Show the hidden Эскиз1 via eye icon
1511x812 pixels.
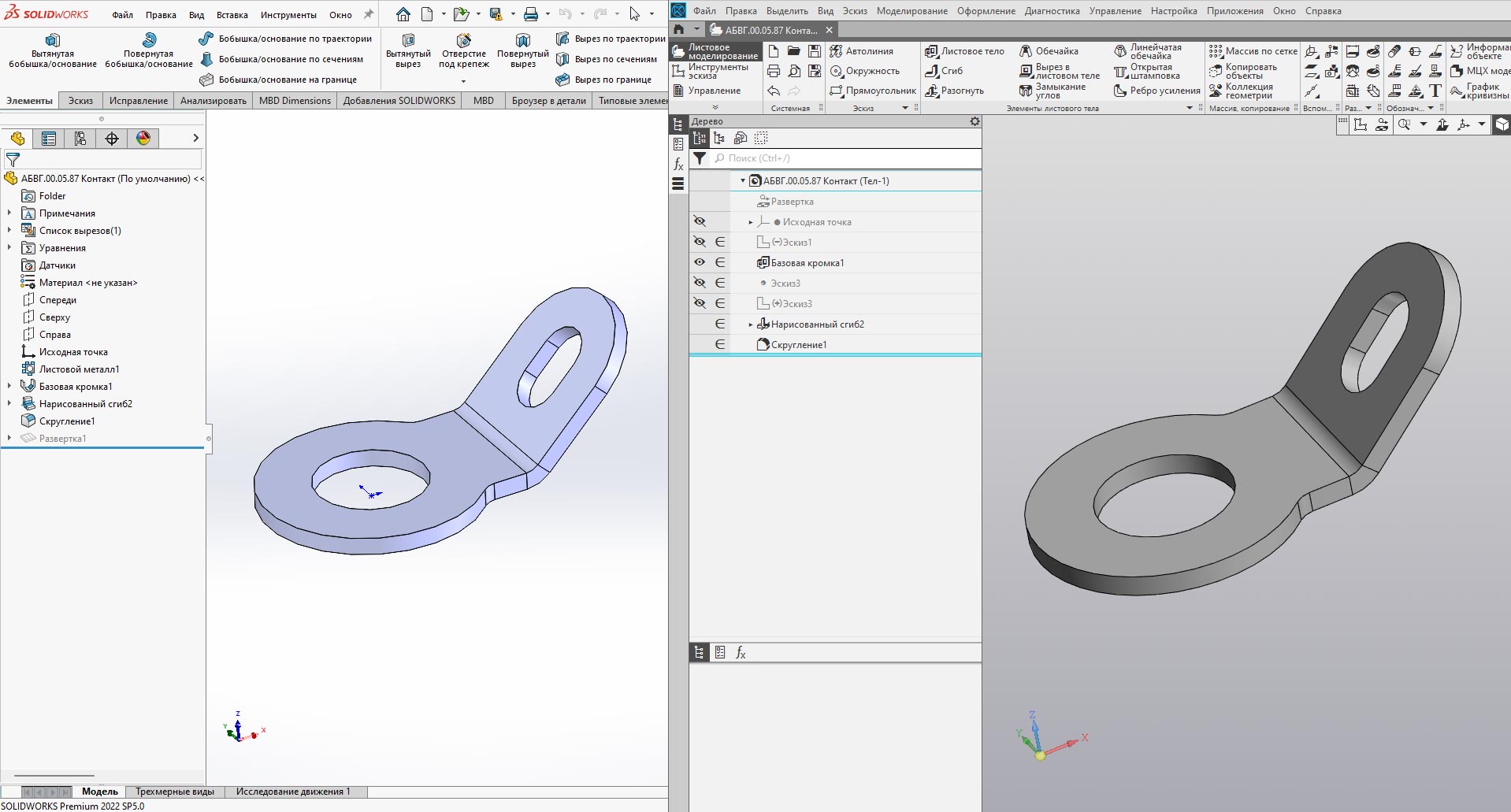coord(700,243)
